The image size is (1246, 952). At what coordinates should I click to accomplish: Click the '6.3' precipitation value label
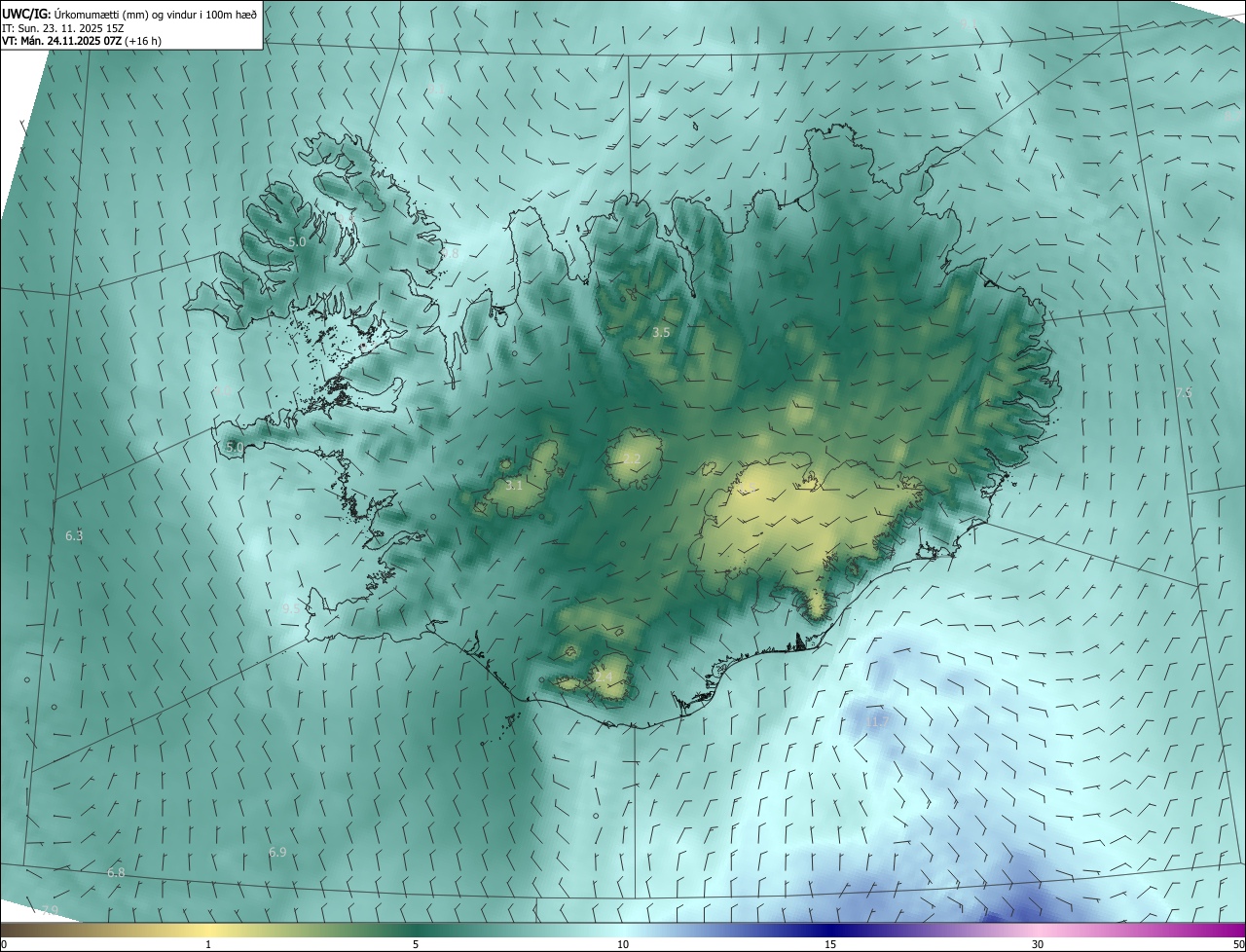74,535
